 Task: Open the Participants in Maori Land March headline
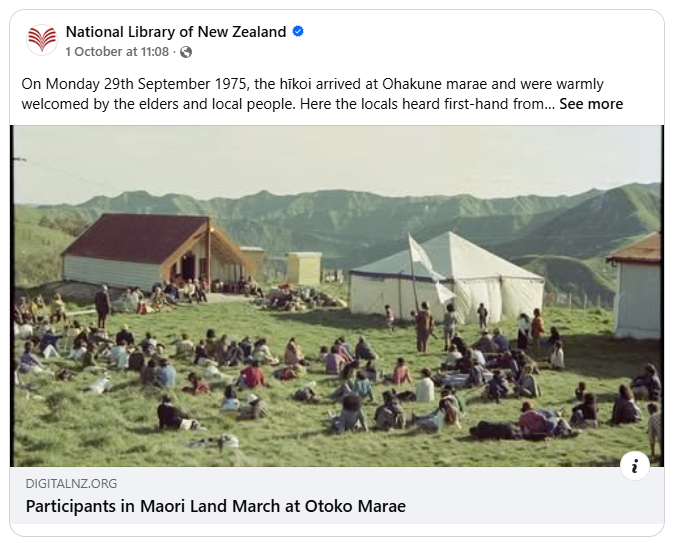point(215,506)
